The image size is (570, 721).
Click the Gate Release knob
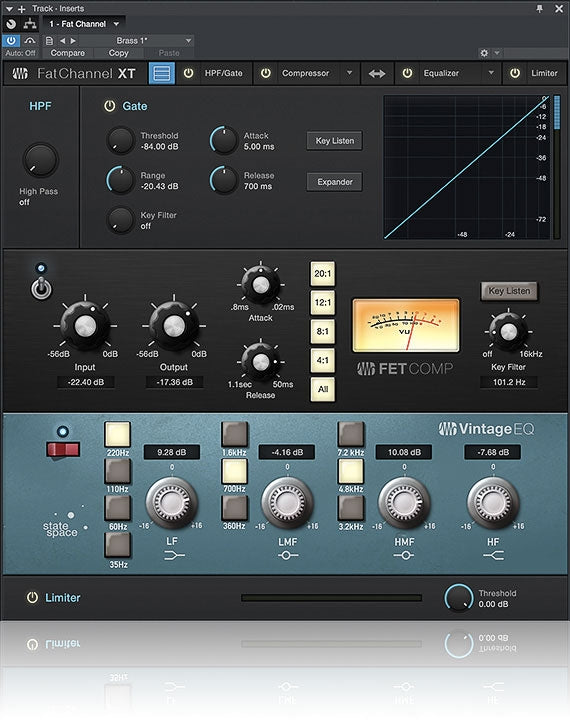(224, 180)
